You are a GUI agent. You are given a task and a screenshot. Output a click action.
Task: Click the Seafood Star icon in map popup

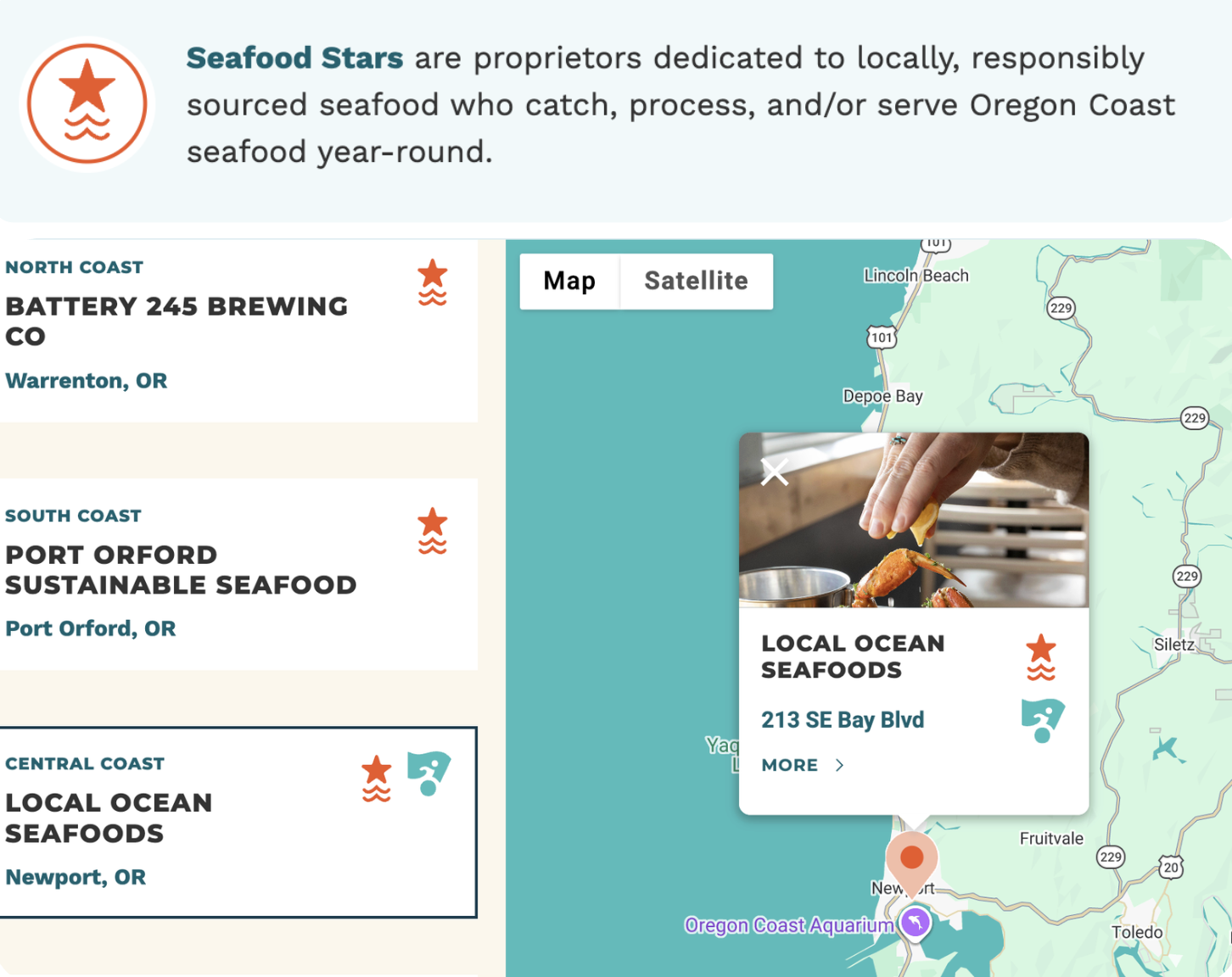point(1041,657)
